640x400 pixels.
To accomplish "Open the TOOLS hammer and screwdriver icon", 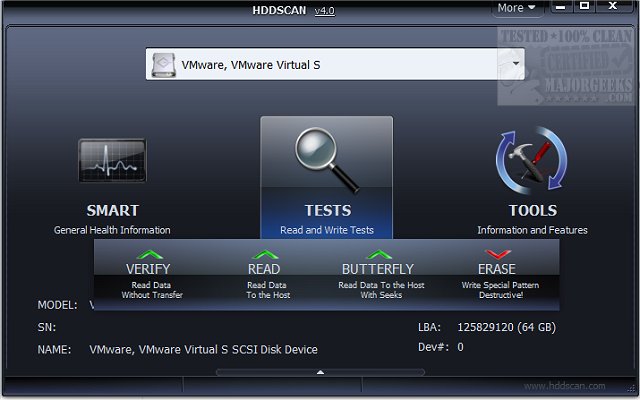I will [531, 160].
